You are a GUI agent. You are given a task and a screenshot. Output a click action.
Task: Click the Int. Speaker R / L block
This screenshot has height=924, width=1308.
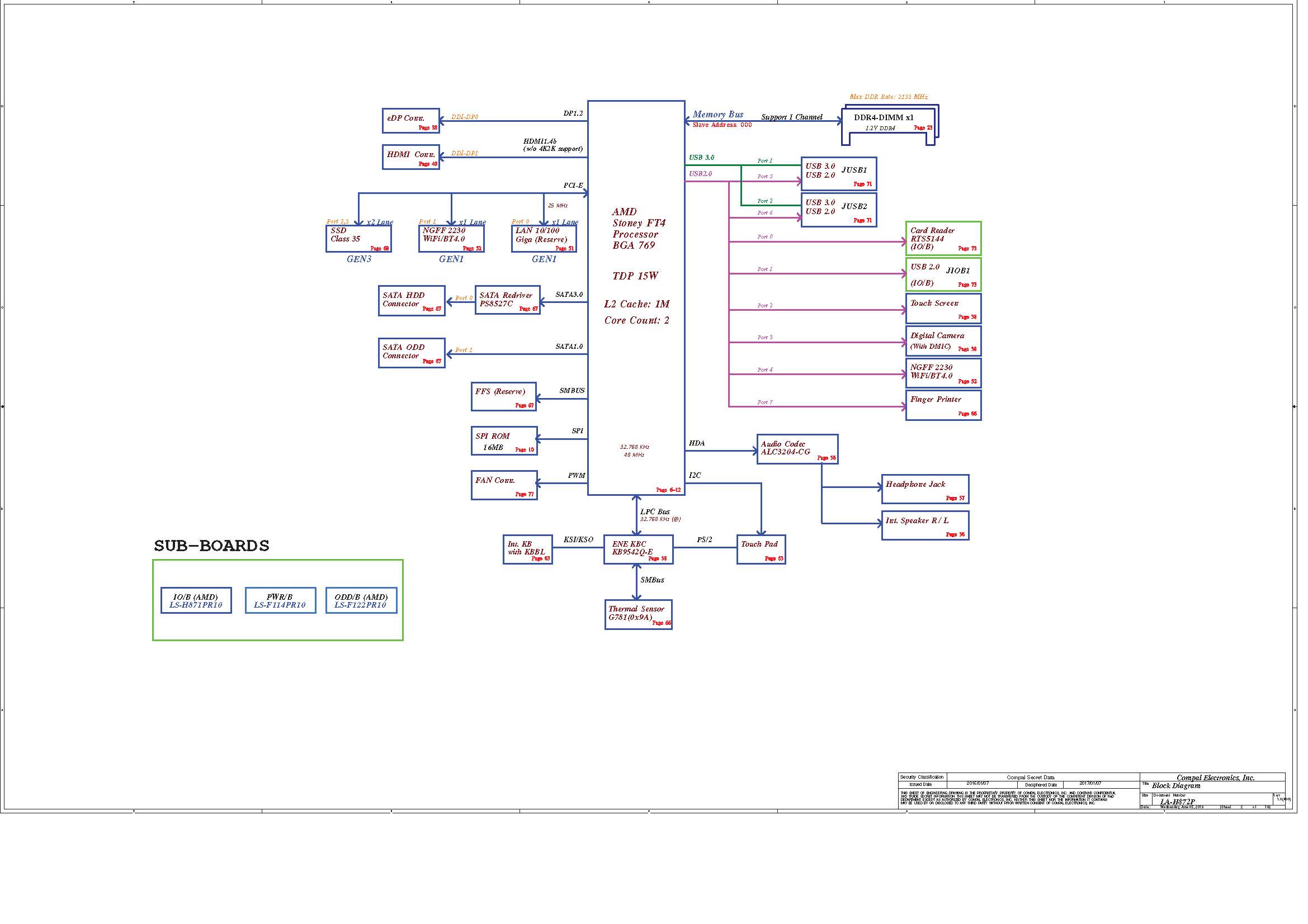925,525
